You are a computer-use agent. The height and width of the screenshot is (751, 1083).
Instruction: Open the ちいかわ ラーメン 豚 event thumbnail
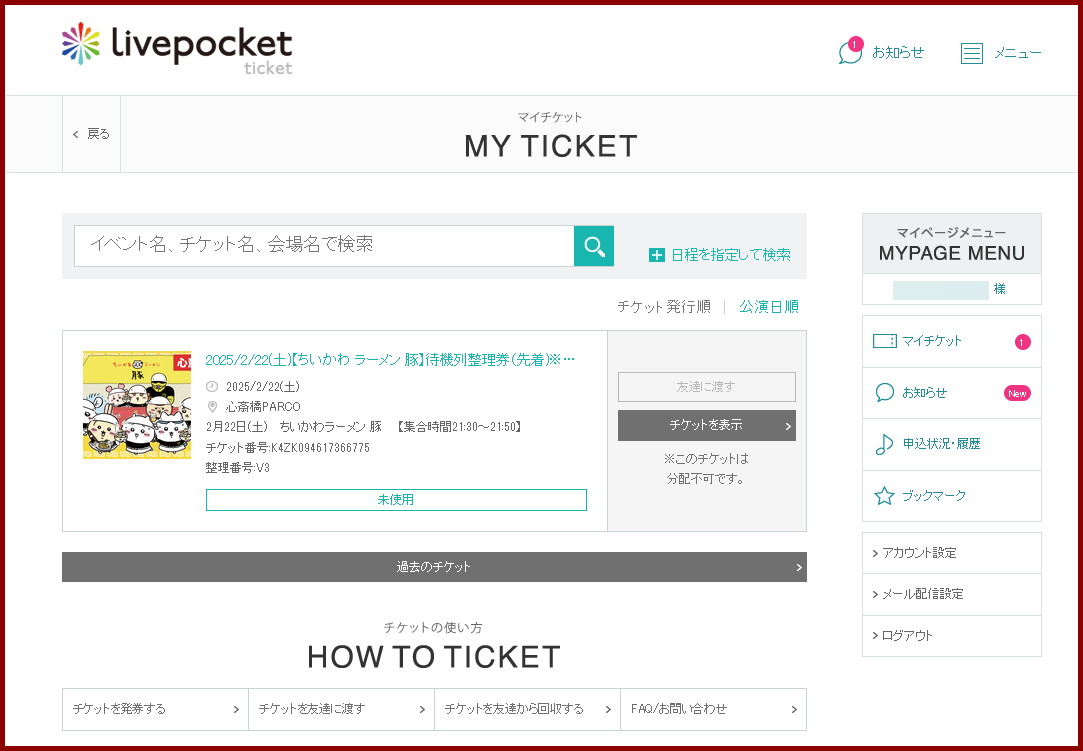tap(137, 405)
